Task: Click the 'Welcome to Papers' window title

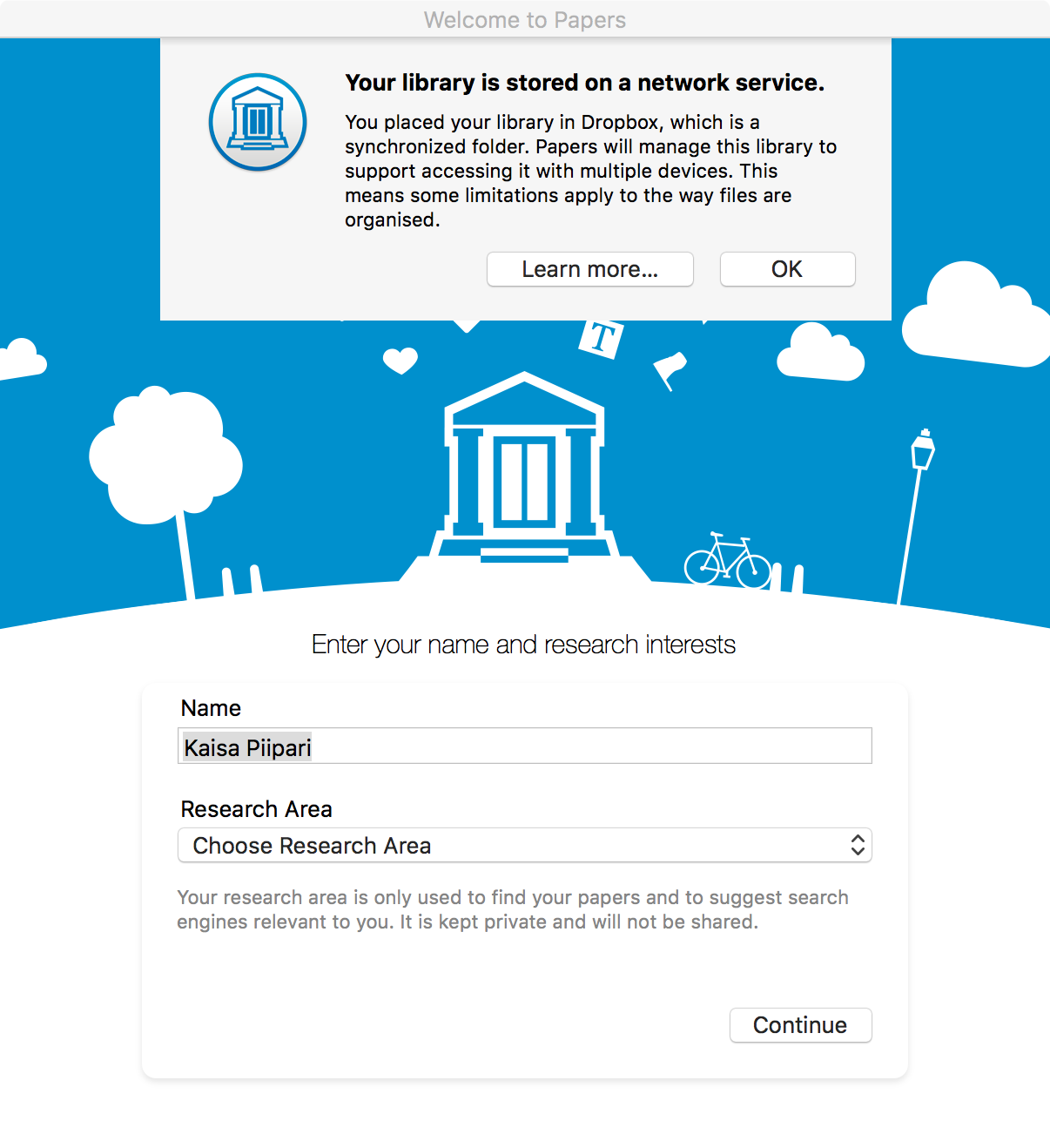Action: 525,20
